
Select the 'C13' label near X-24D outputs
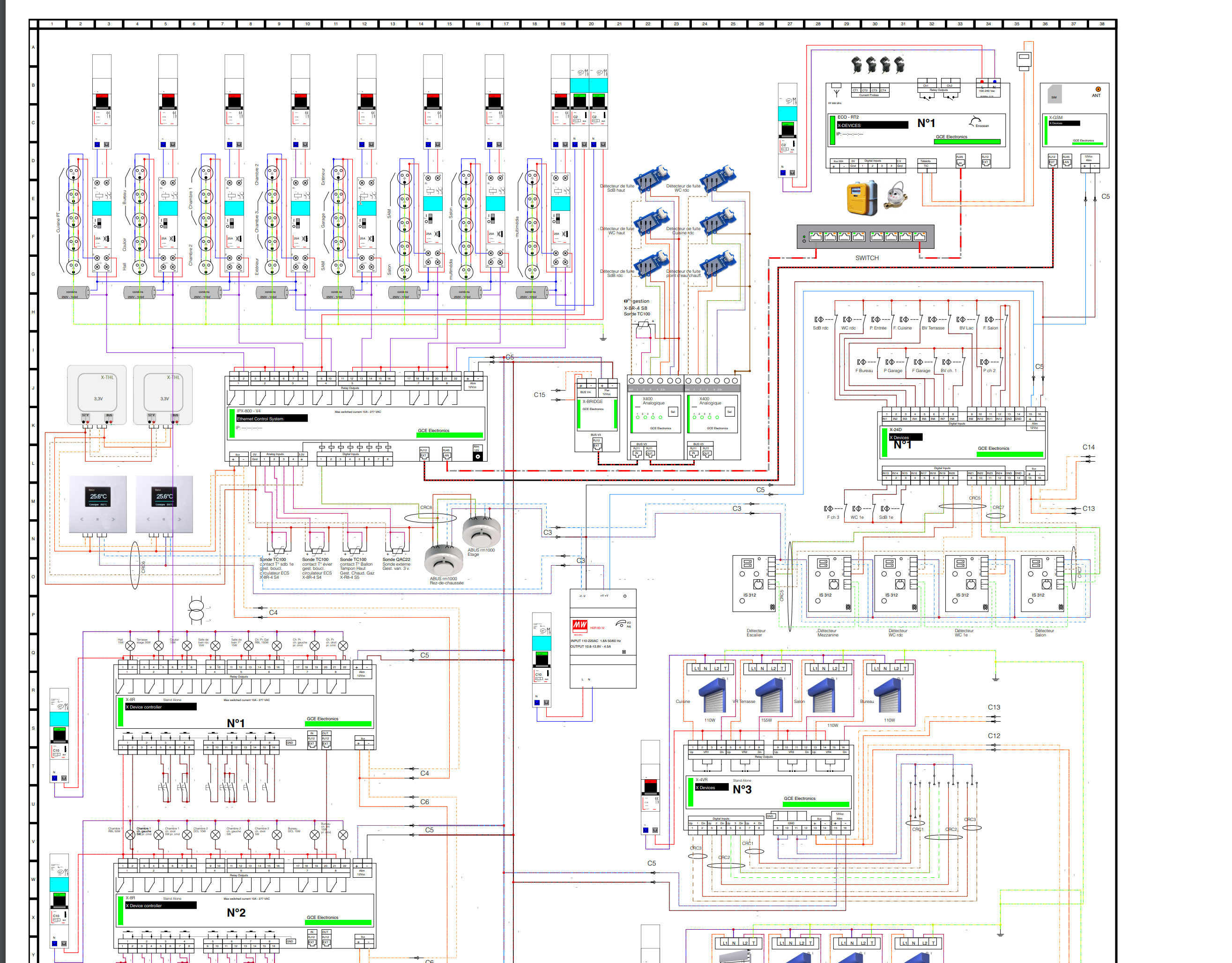click(x=1088, y=508)
